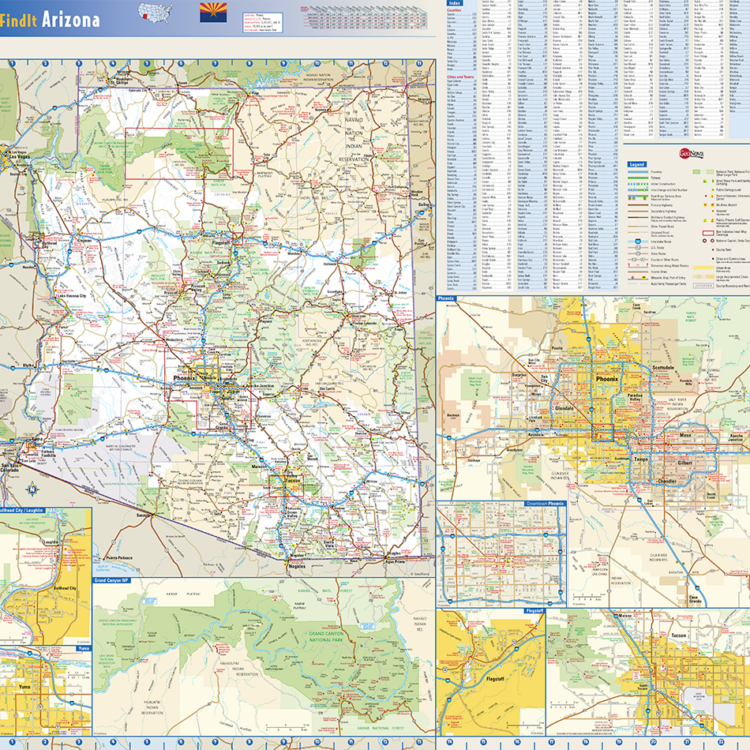The height and width of the screenshot is (750, 750).
Task: Click the GeoNova logo above the legend
Action: pyautogui.click(x=692, y=153)
